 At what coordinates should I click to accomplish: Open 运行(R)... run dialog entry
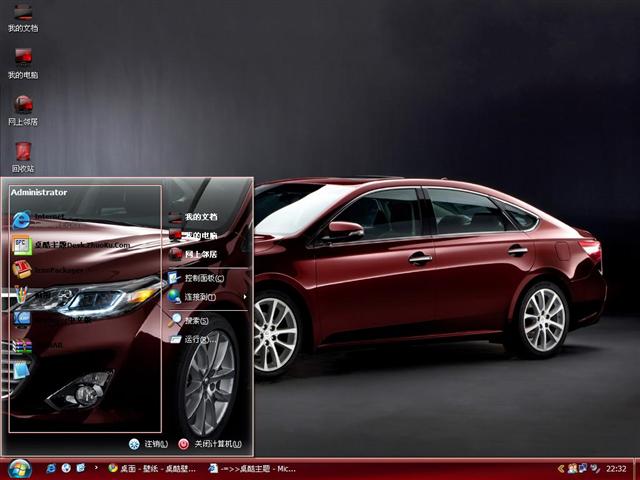[193, 339]
